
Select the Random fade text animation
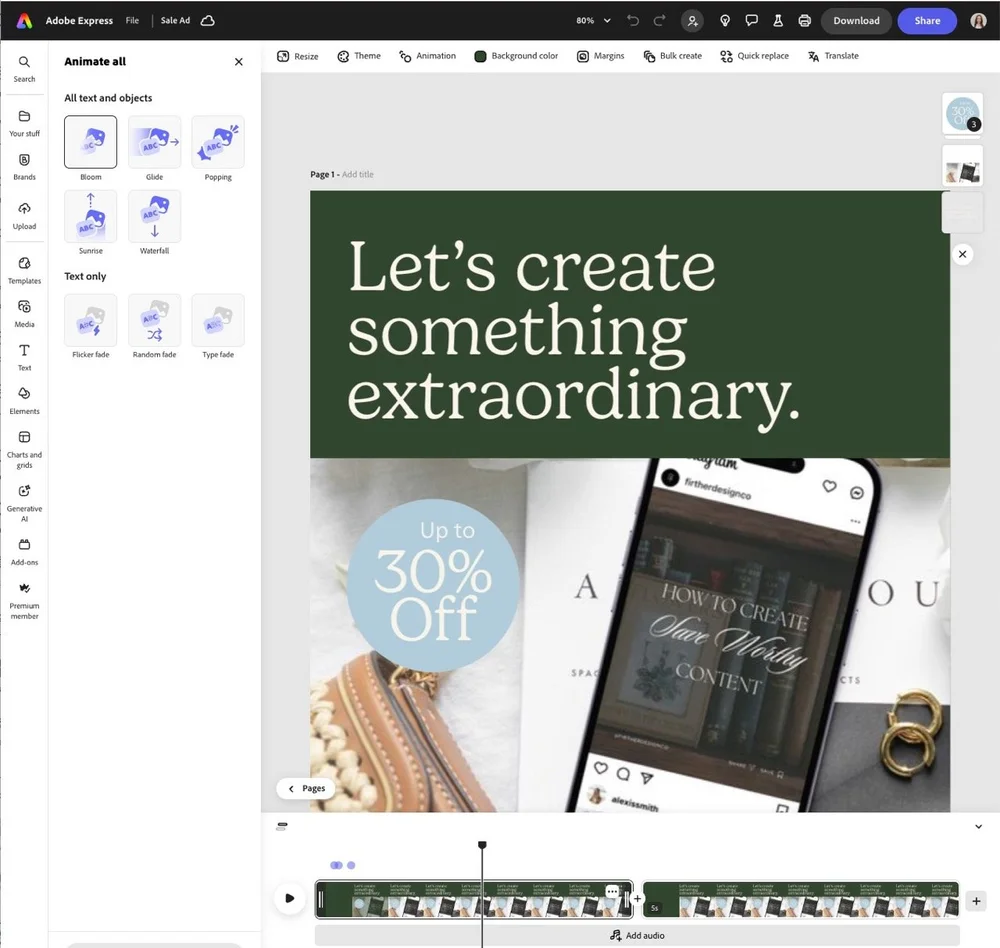point(154,320)
